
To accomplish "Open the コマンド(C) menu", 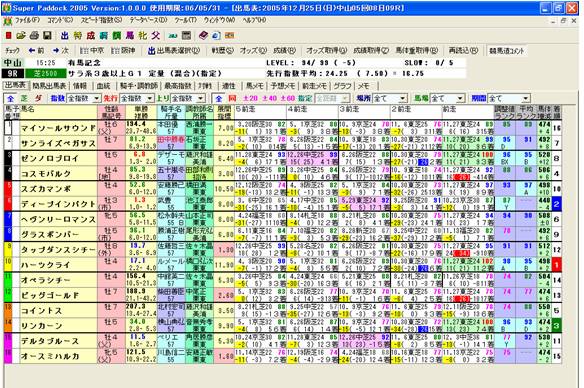I will pyautogui.click(x=60, y=20).
